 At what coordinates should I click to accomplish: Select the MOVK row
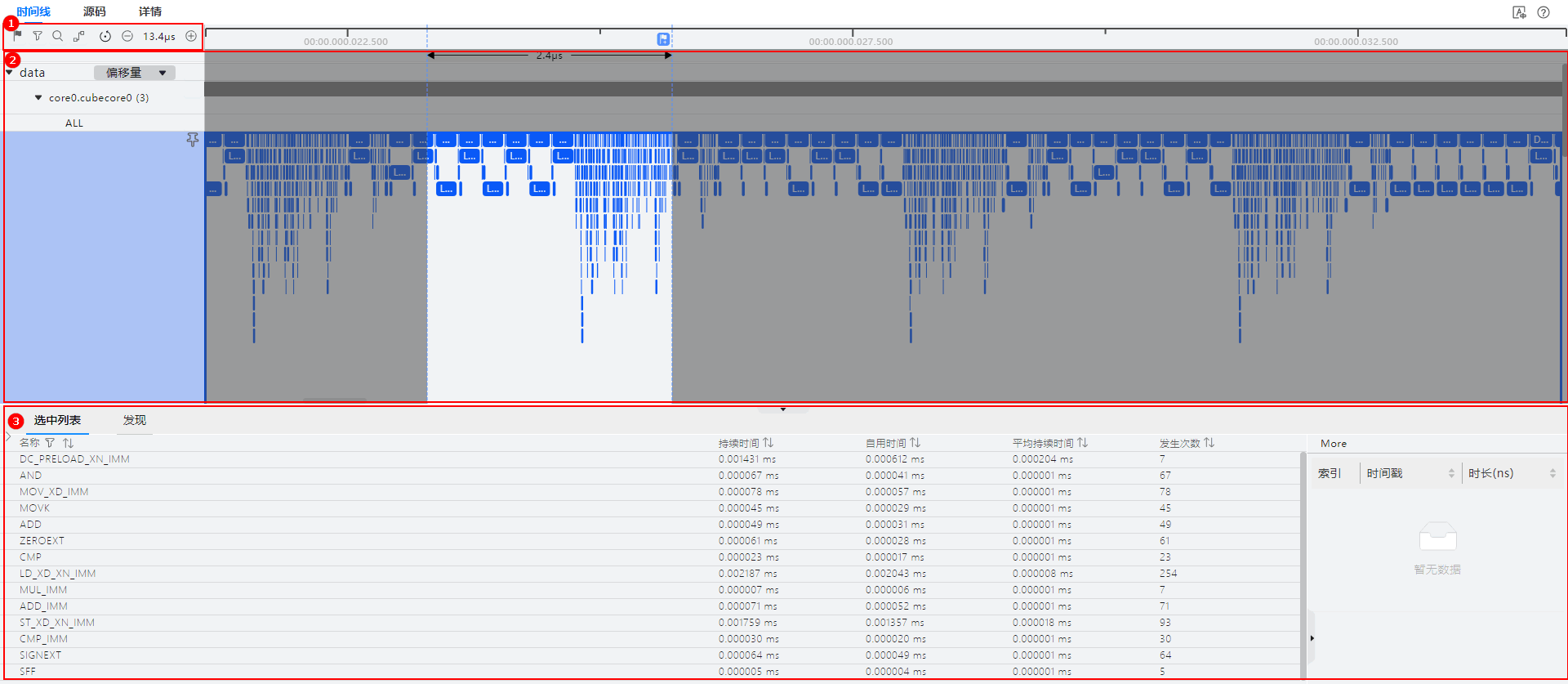(x=652, y=508)
